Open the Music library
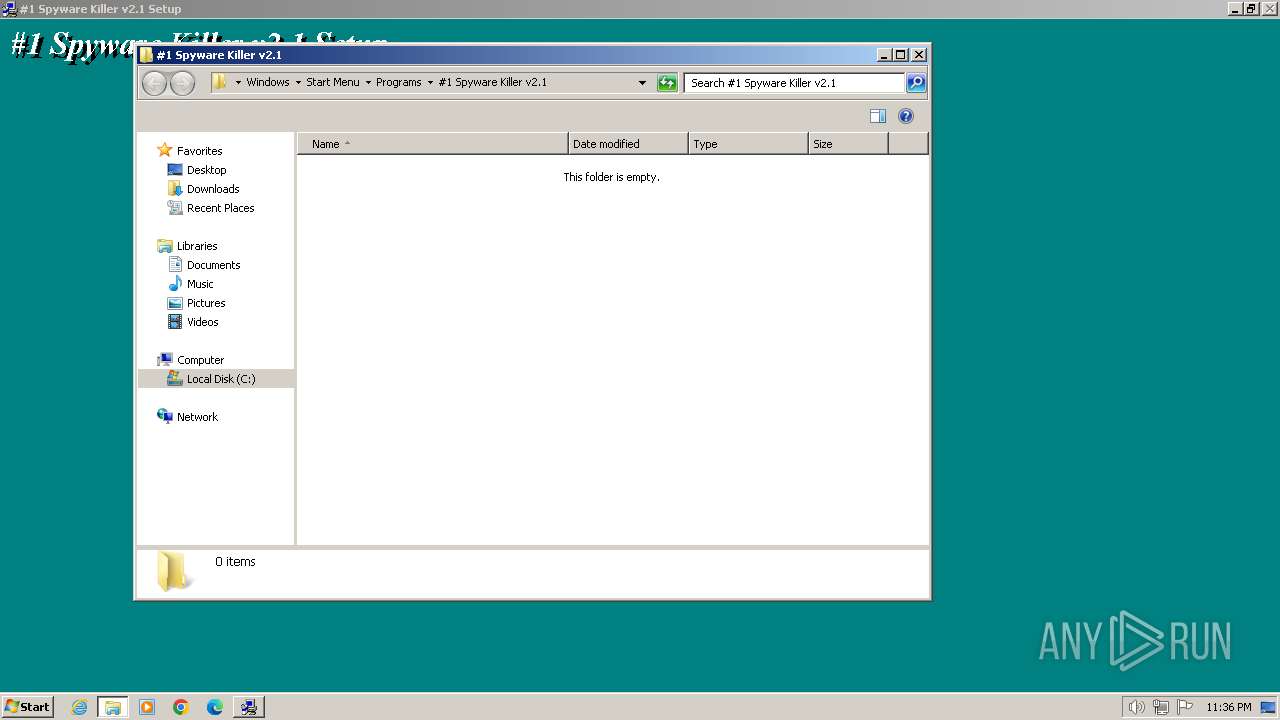The height and width of the screenshot is (720, 1280). click(x=200, y=284)
